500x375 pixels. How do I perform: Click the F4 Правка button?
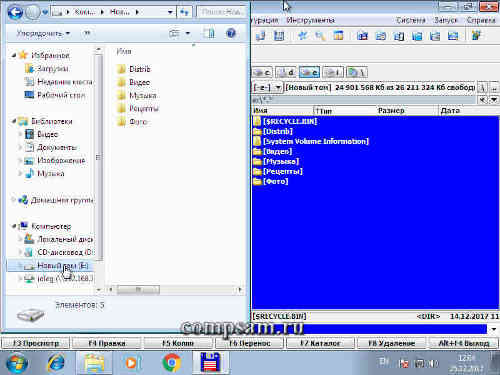[x=107, y=343]
